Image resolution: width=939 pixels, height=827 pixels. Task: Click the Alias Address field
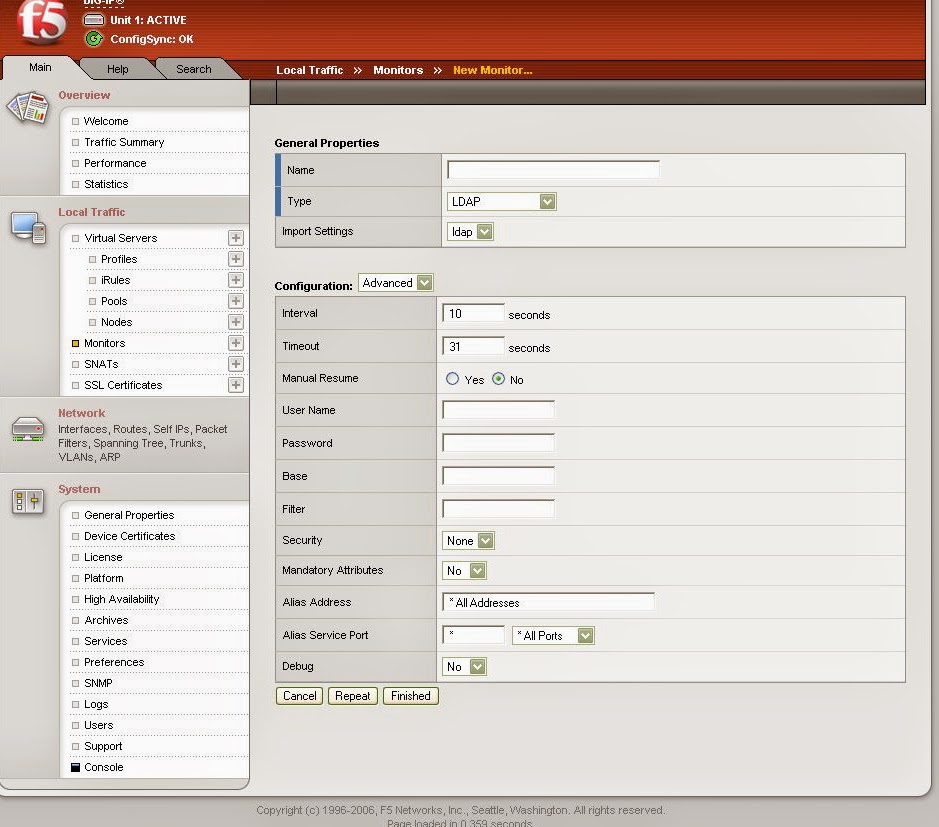click(548, 602)
